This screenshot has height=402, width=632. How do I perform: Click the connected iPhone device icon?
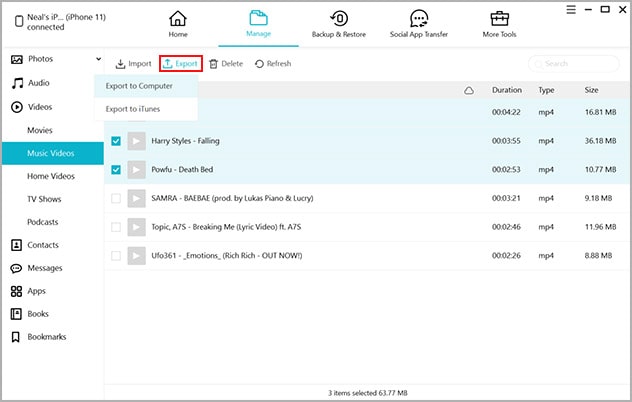coord(19,21)
